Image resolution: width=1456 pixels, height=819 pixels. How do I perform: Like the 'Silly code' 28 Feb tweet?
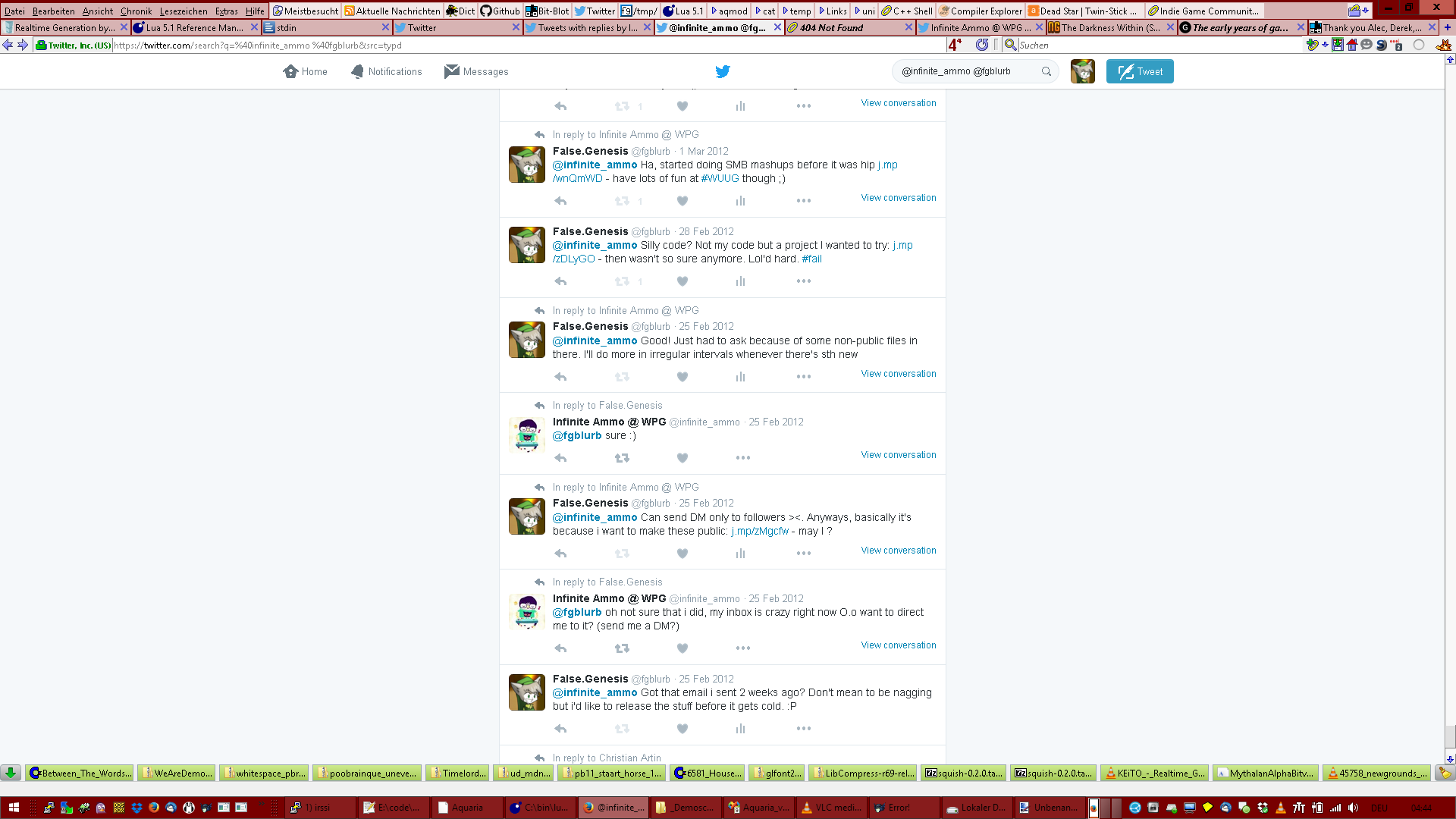coord(682,281)
